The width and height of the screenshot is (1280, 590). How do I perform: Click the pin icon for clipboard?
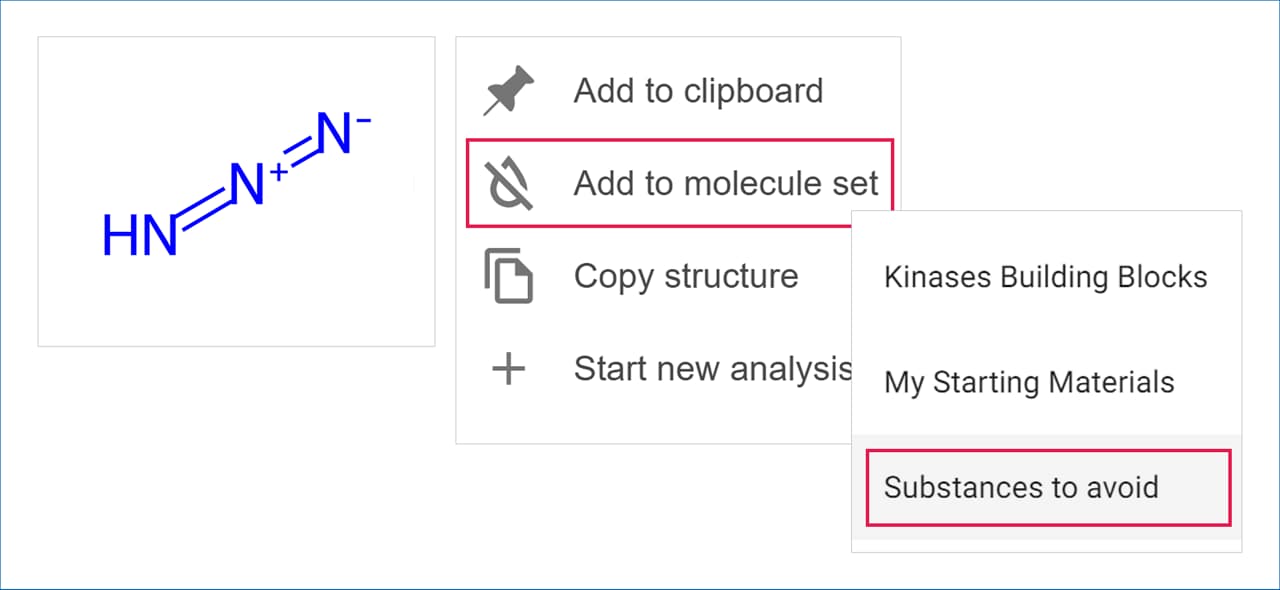509,92
